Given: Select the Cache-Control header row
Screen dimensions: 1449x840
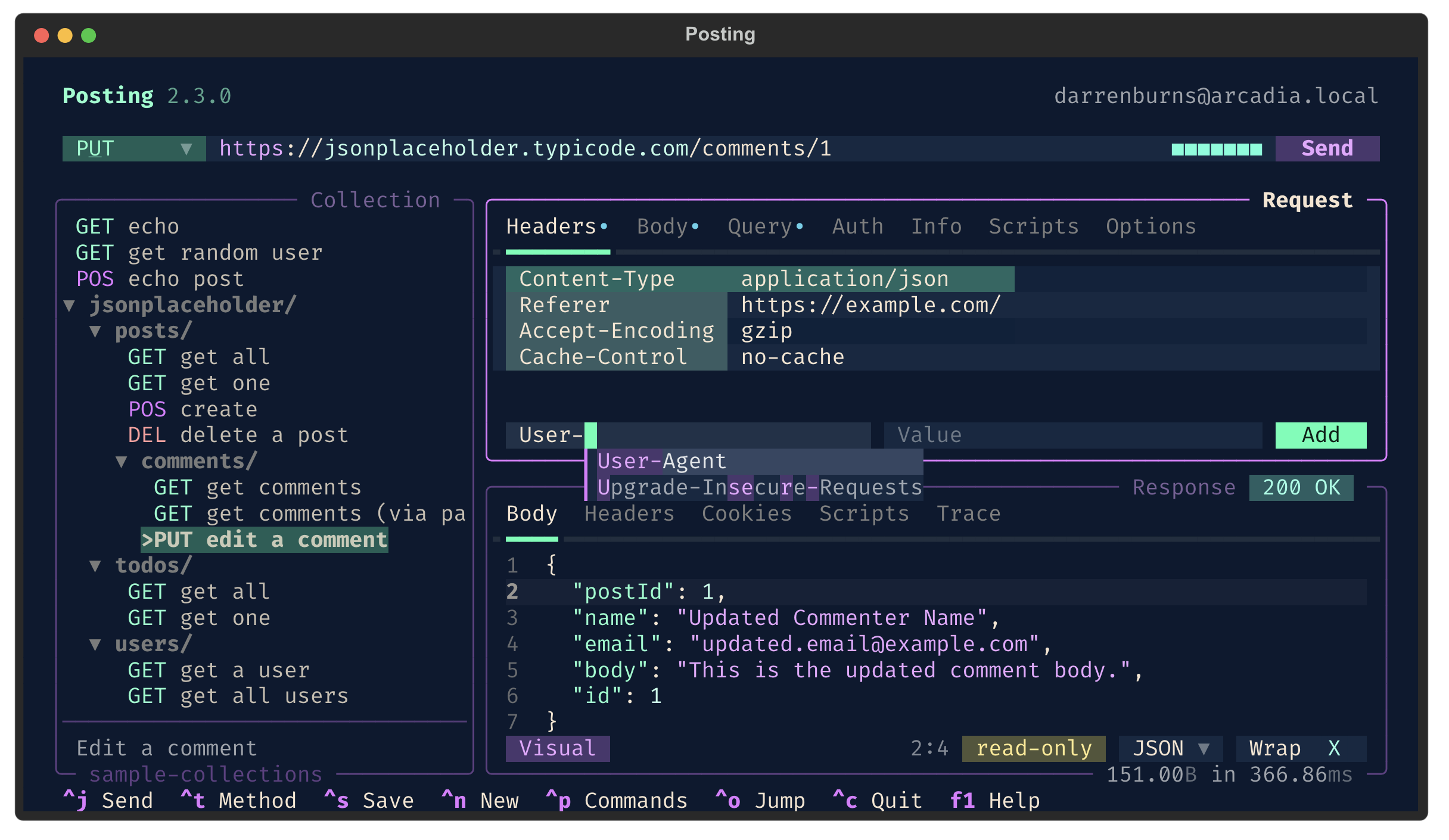Looking at the screenshot, I should coord(936,357).
